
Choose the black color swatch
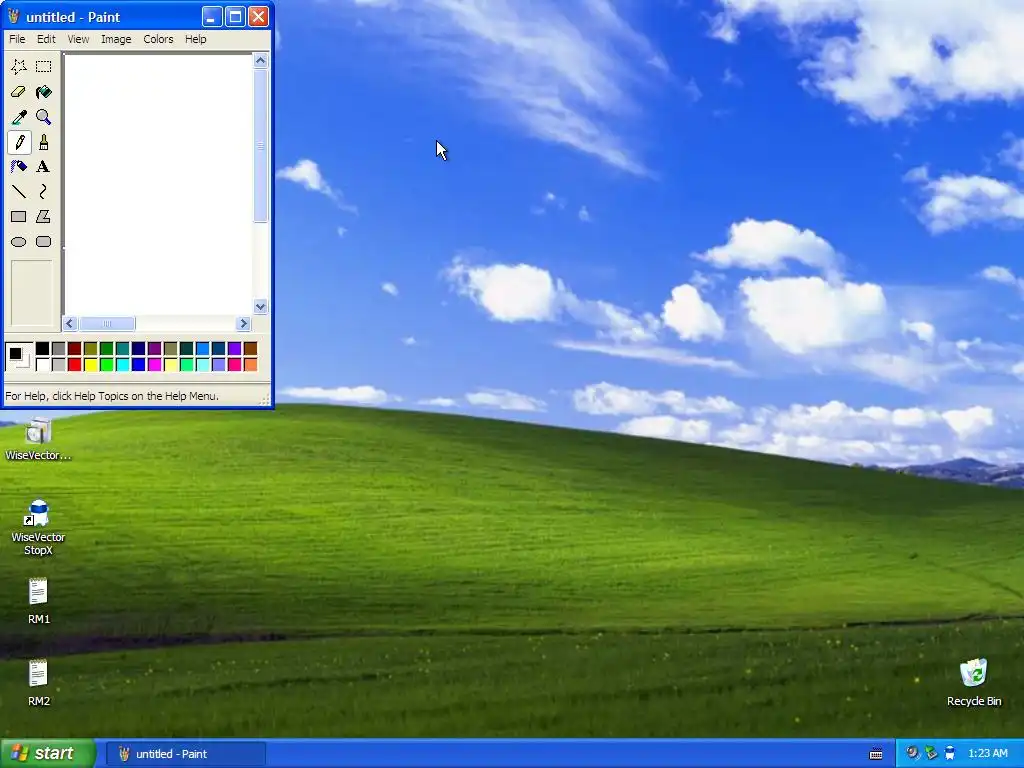click(x=42, y=349)
